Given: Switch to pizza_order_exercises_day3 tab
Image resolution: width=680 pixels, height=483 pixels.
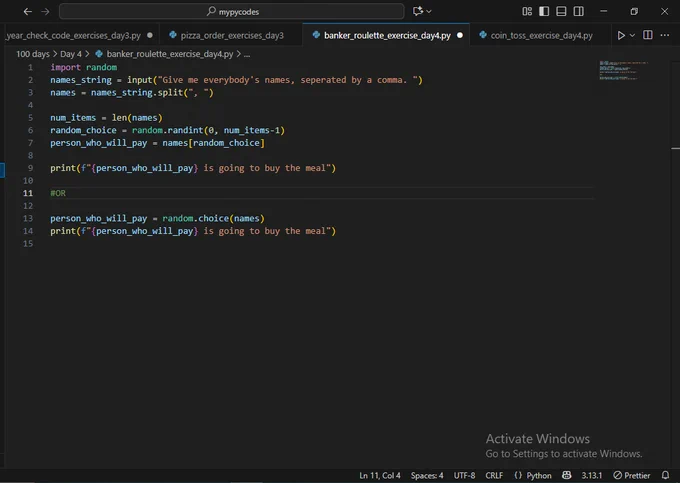Looking at the screenshot, I should 232,36.
